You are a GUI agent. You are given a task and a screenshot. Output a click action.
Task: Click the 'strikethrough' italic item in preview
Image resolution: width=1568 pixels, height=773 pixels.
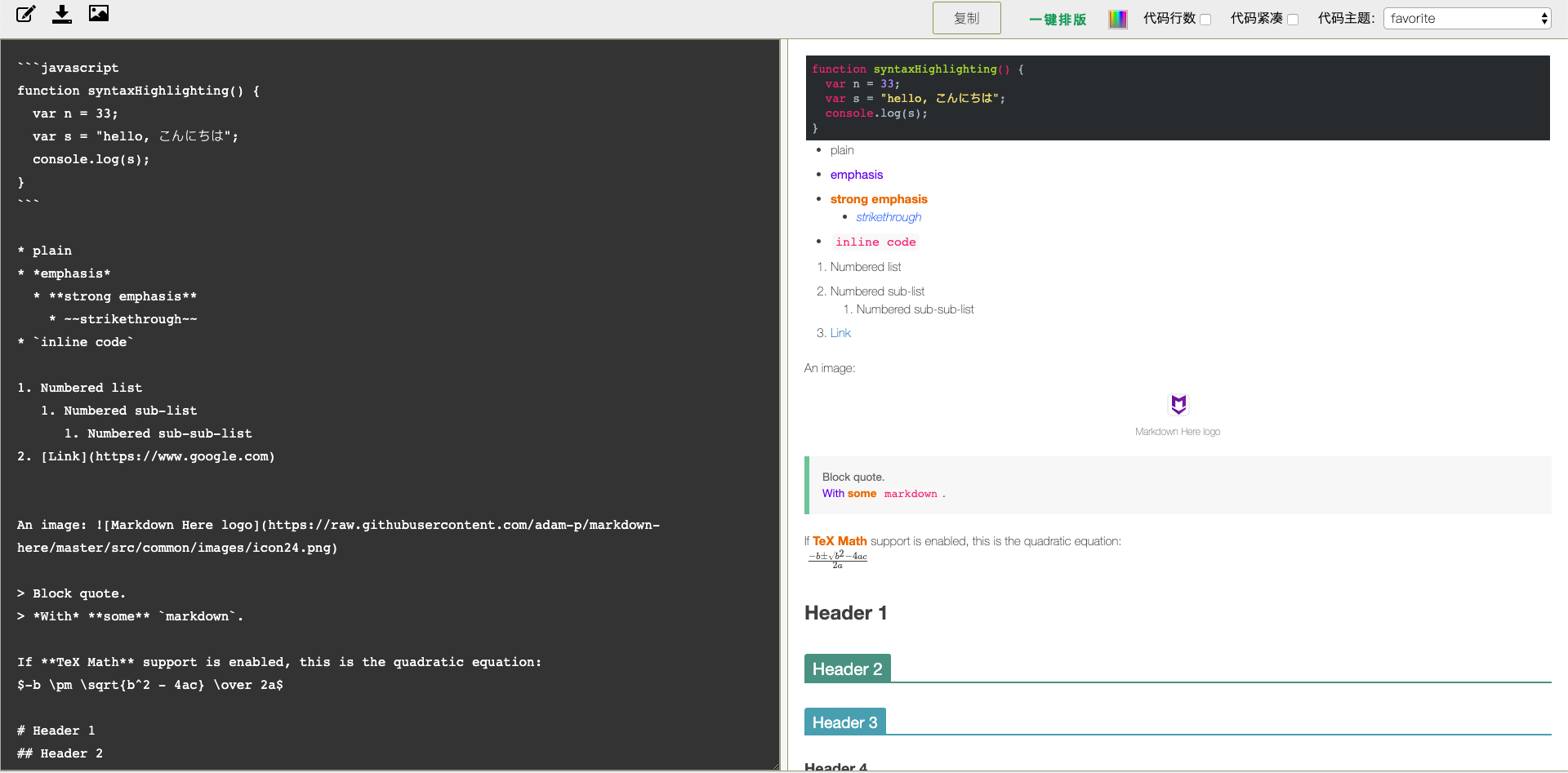click(x=889, y=217)
